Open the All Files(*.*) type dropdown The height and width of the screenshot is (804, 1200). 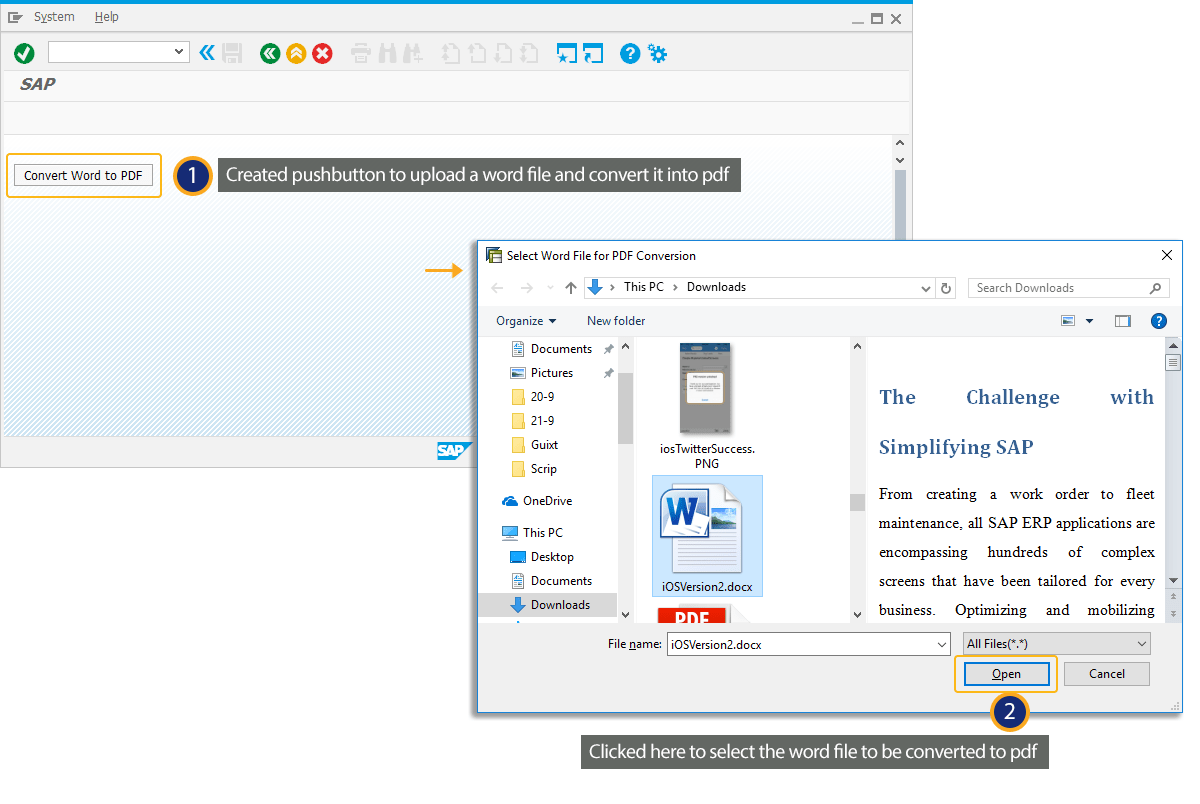coord(1057,644)
